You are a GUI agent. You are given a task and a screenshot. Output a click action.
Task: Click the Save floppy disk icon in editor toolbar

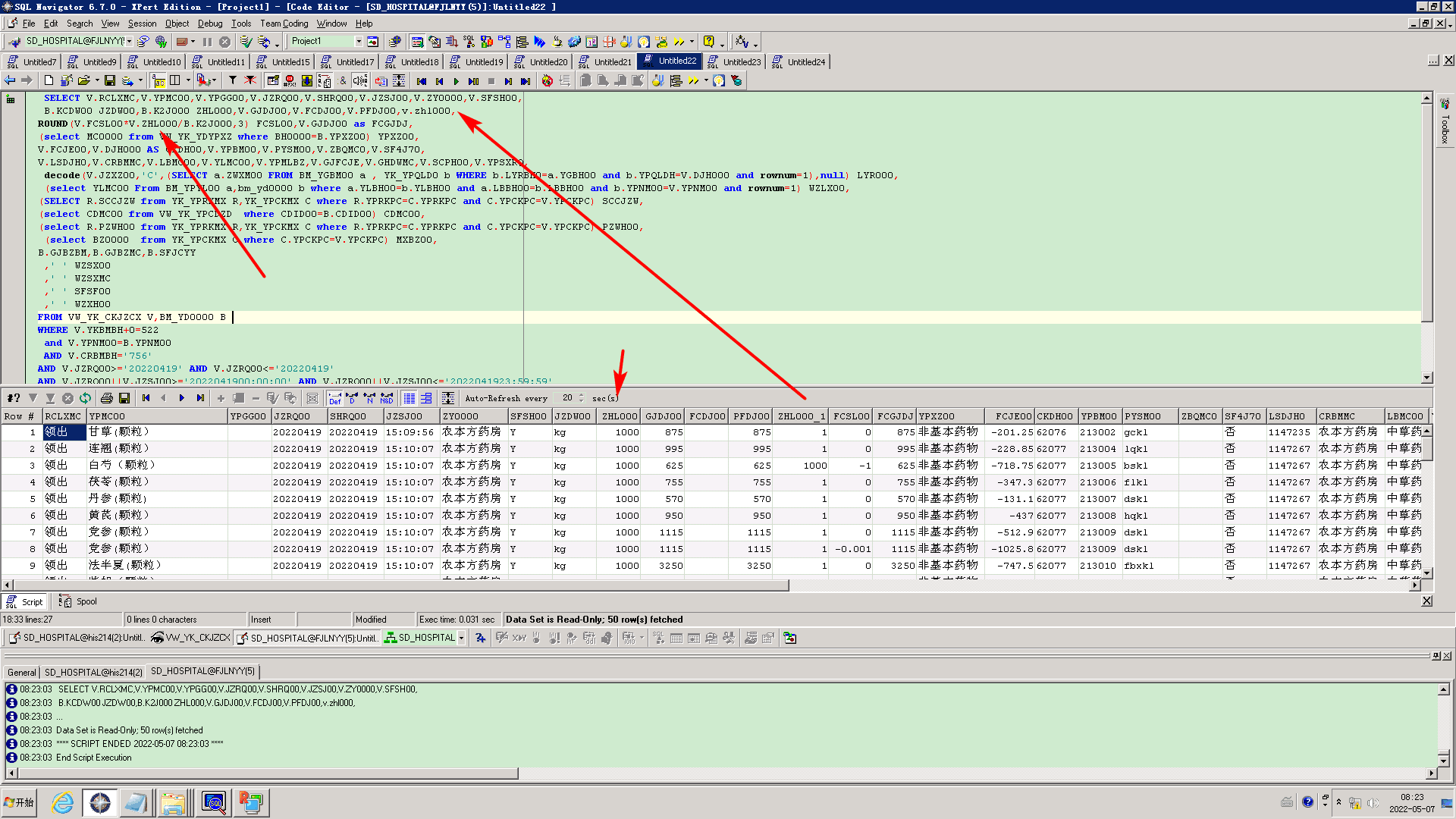pos(110,80)
